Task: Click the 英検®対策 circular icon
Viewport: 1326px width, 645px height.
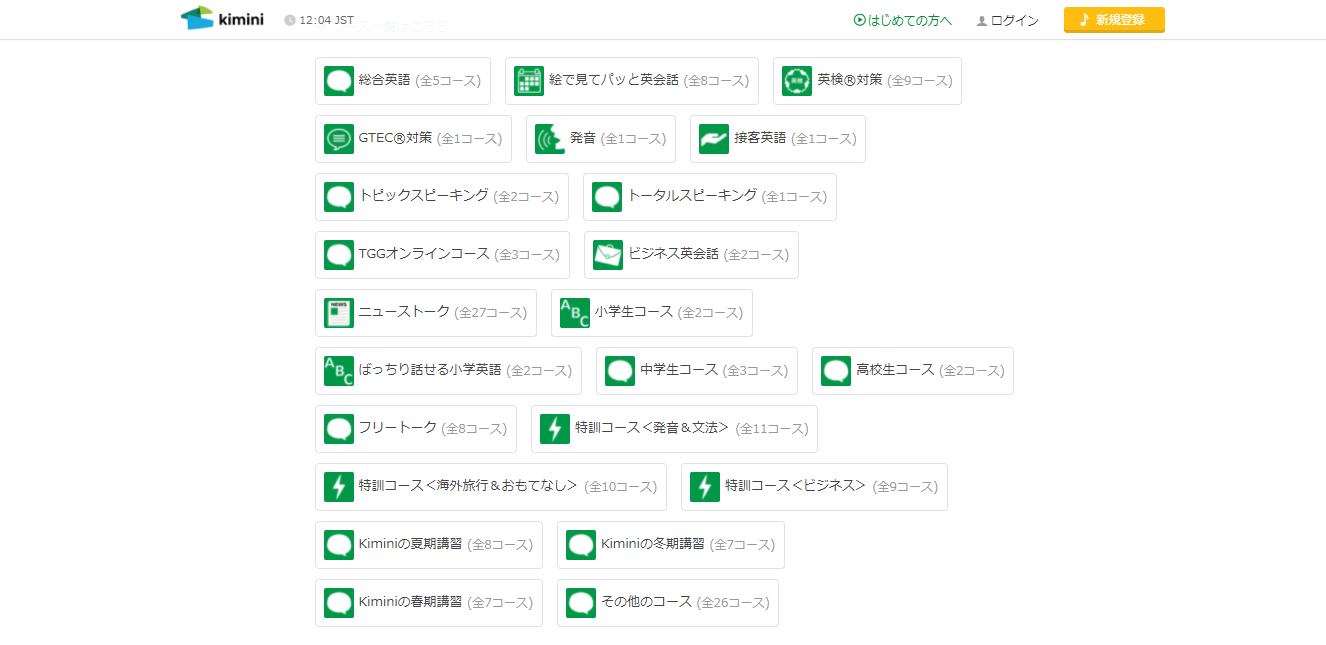Action: (797, 81)
